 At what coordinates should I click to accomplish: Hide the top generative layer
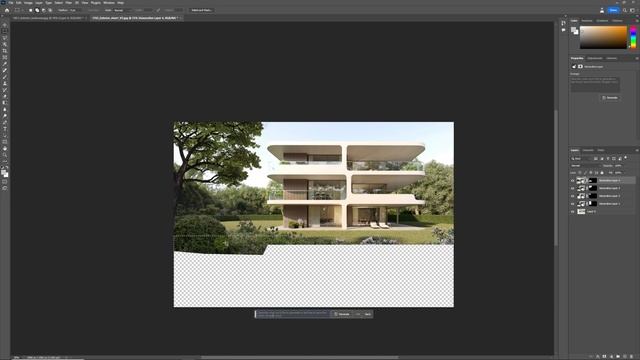click(x=572, y=180)
